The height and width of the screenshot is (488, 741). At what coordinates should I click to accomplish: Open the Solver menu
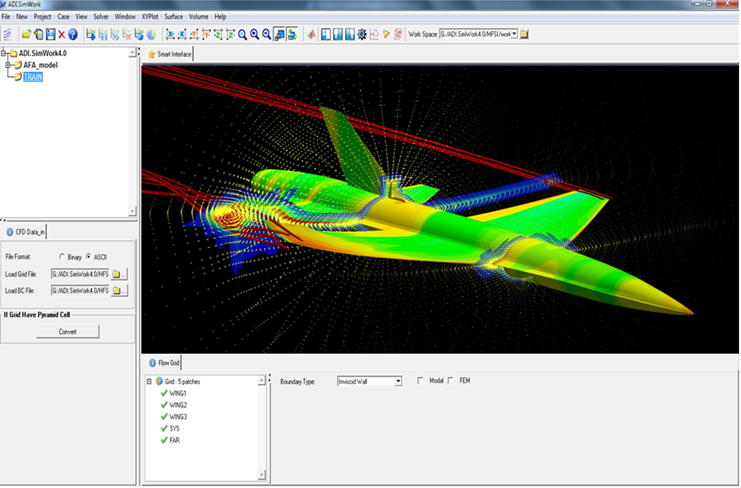[101, 17]
